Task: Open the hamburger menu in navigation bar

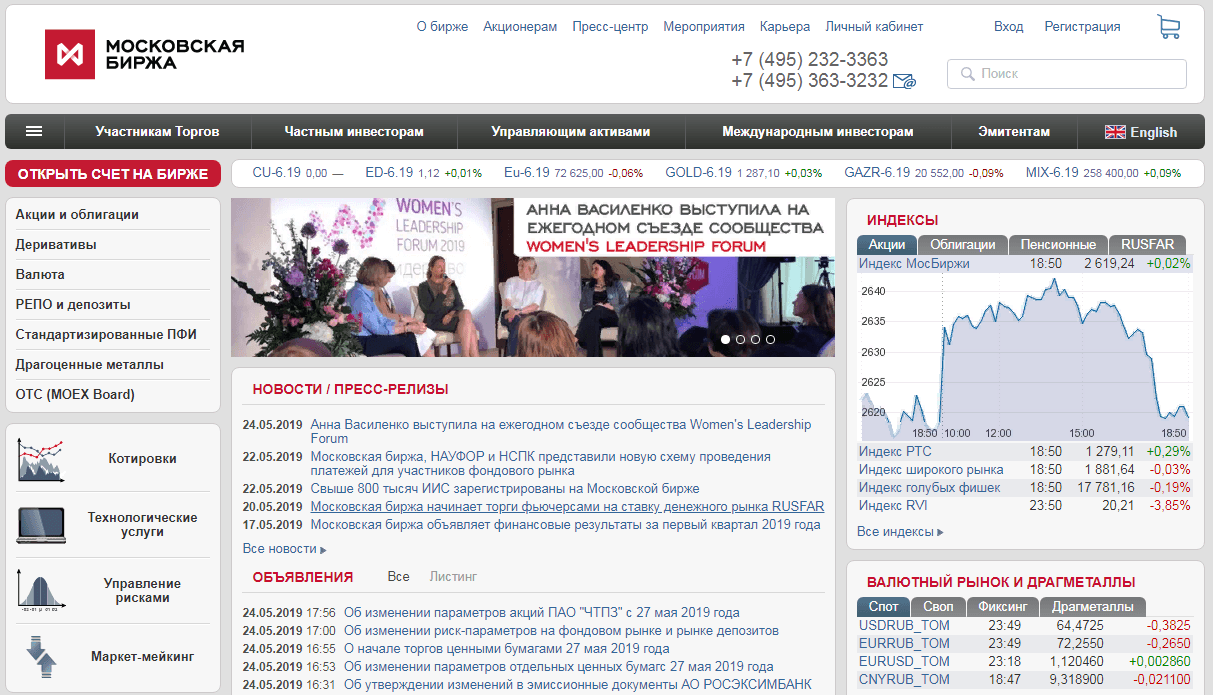Action: tap(34, 131)
